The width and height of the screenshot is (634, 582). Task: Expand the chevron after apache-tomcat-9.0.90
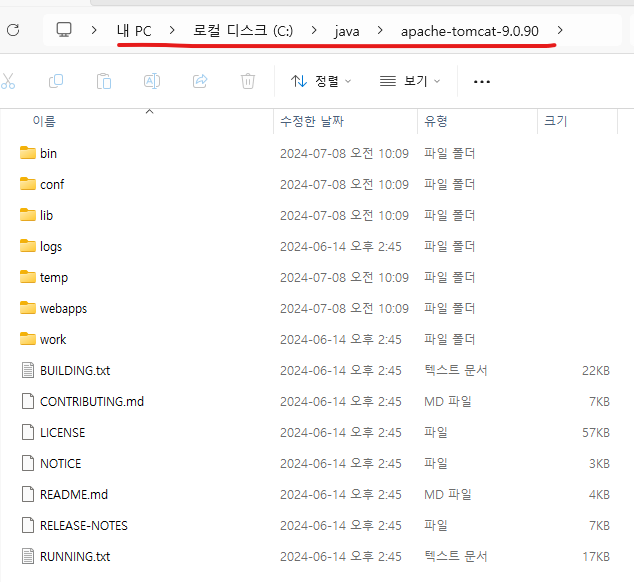(560, 30)
